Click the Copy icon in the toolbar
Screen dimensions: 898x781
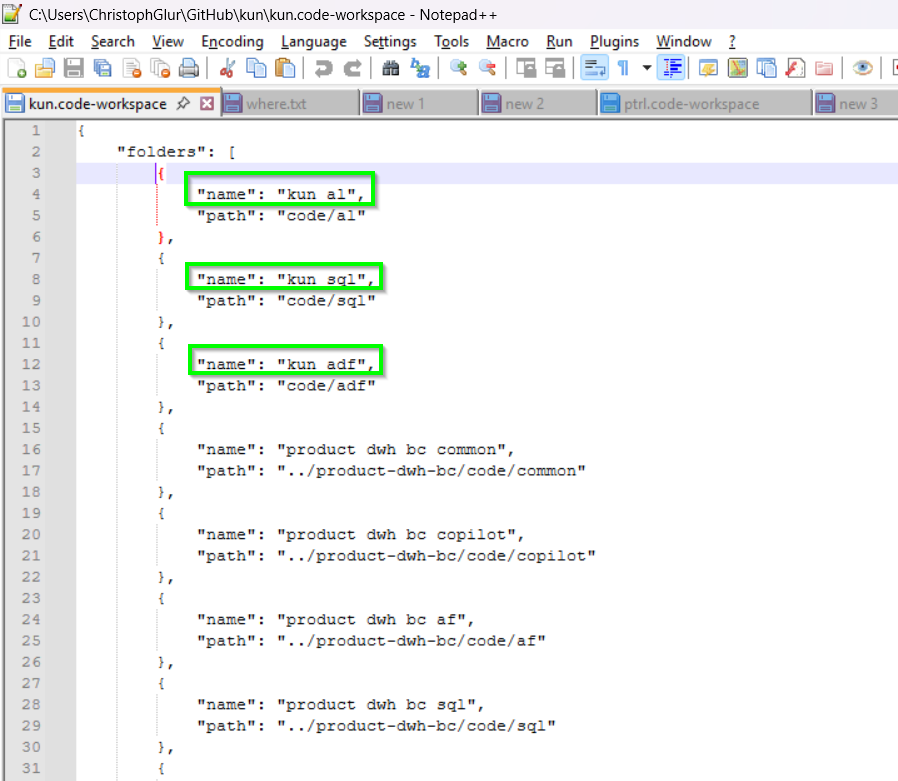click(256, 68)
